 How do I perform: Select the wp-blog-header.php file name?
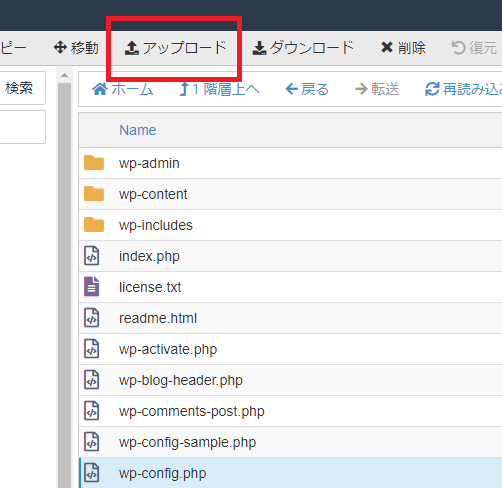coord(181,381)
